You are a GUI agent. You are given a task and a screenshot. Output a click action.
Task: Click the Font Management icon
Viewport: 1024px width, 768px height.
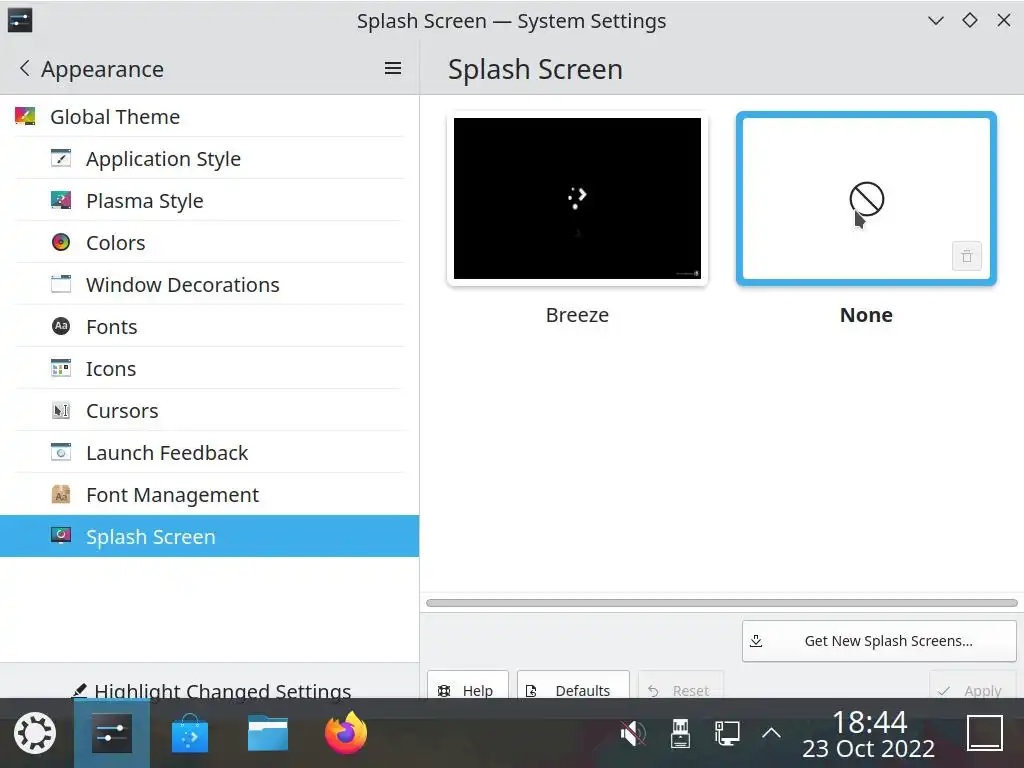point(61,494)
